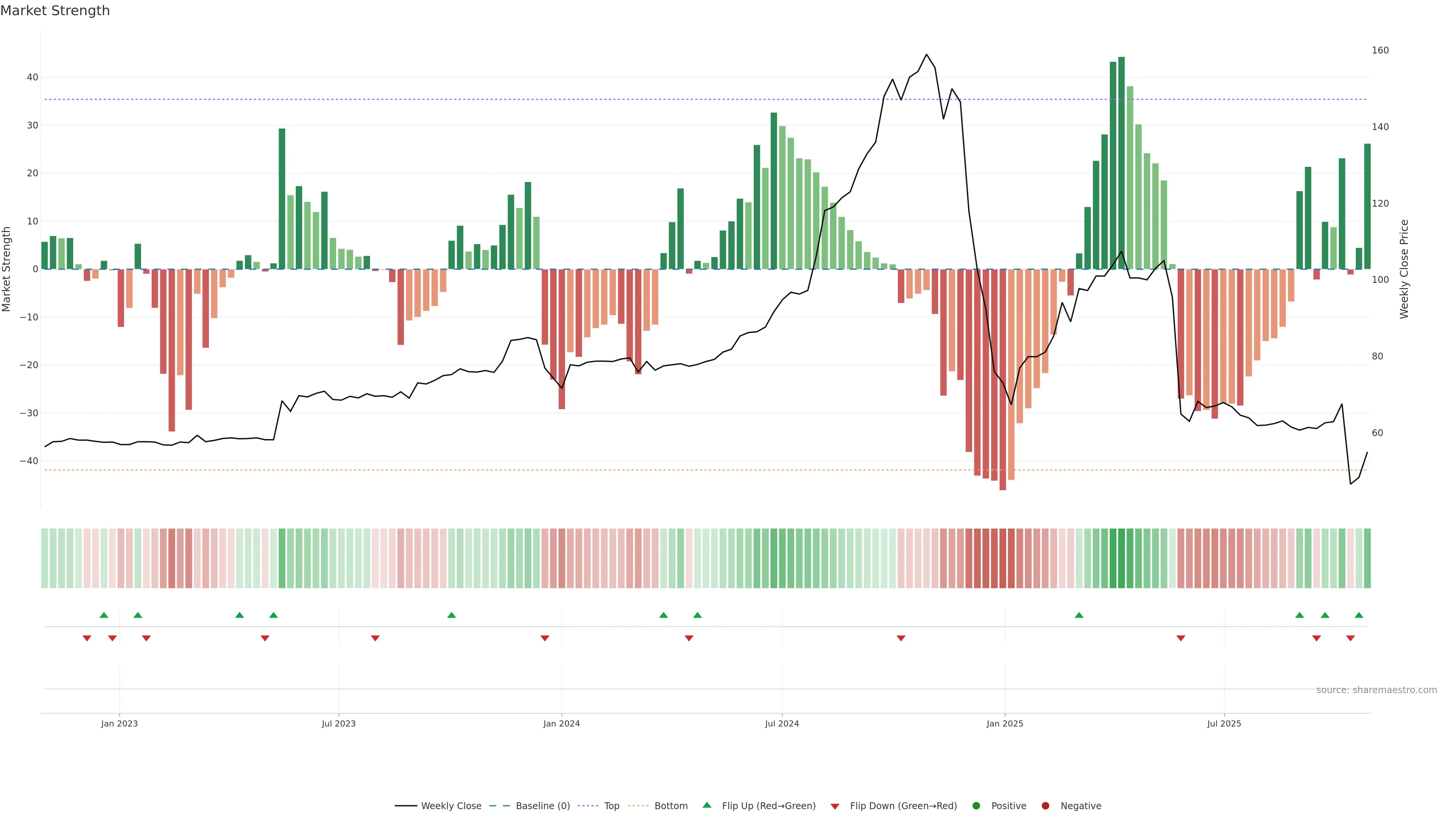The height and width of the screenshot is (819, 1456).
Task: Click the only flip-down triangle between Jul 2023 and Jan 2024
Action: [x=375, y=638]
